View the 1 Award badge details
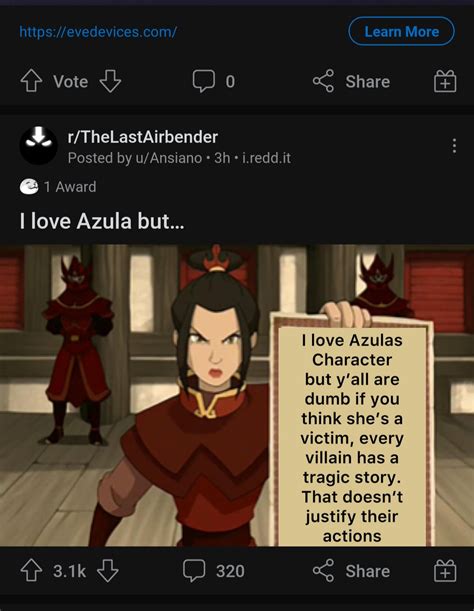474x611 pixels. pyautogui.click(x=58, y=187)
